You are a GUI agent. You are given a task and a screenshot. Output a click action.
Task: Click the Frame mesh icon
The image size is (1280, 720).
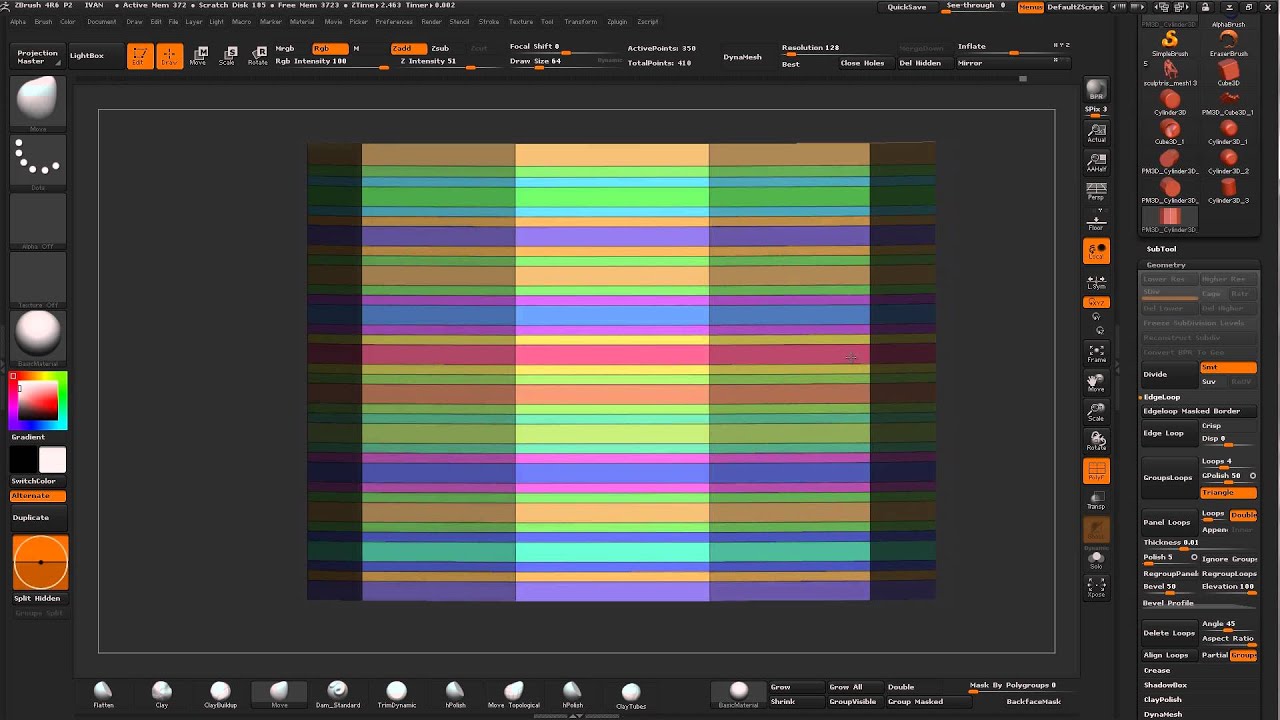(1096, 354)
